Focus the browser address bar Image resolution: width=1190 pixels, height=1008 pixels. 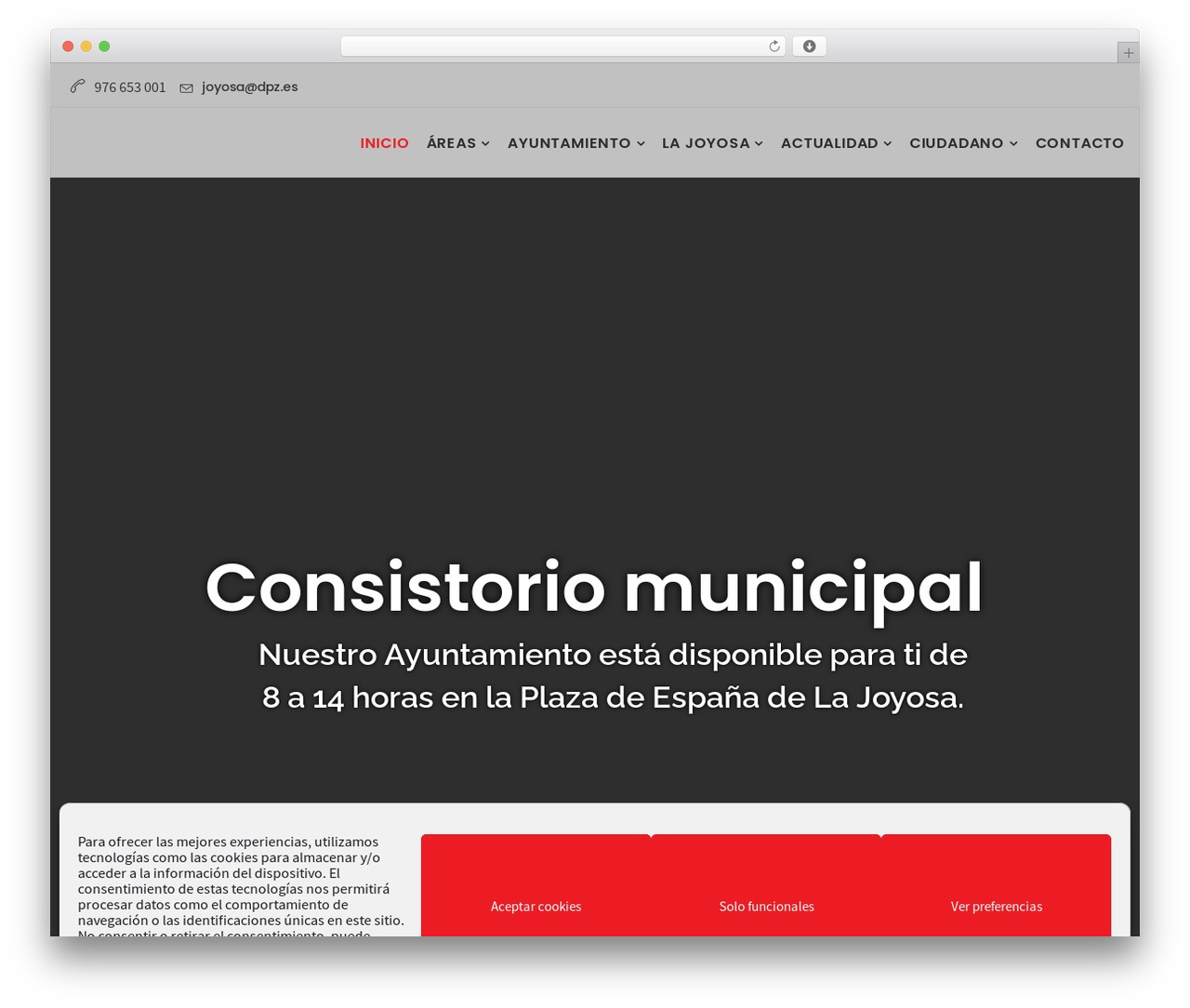pyautogui.click(x=562, y=46)
